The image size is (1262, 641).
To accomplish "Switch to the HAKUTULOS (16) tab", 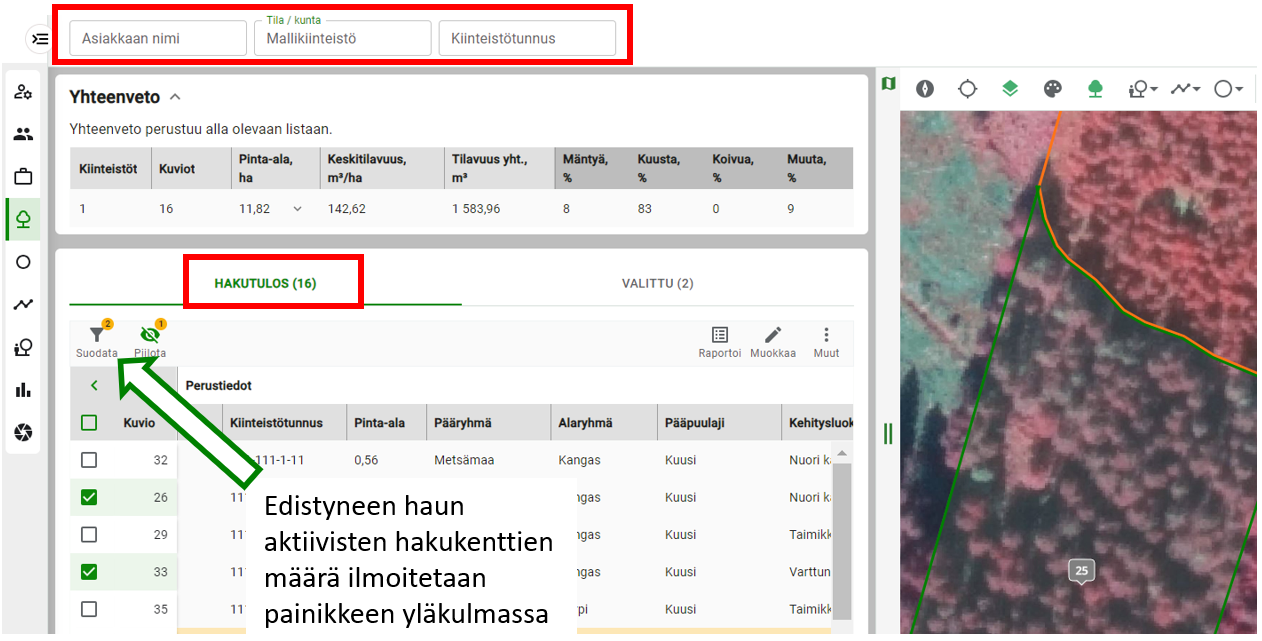I will pyautogui.click(x=265, y=283).
